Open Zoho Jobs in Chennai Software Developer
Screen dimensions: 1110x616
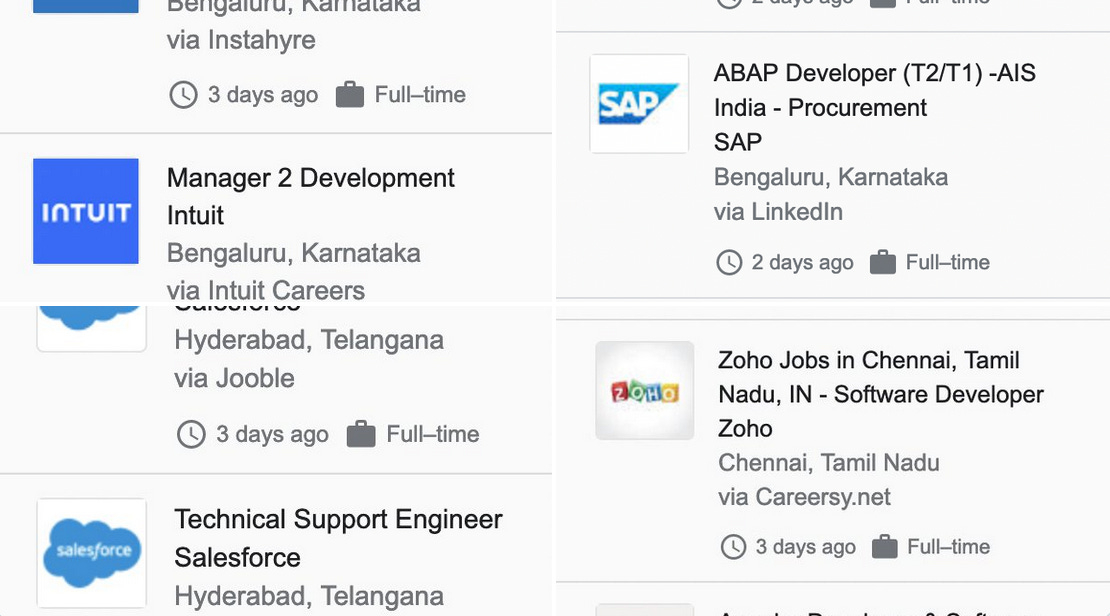point(881,377)
